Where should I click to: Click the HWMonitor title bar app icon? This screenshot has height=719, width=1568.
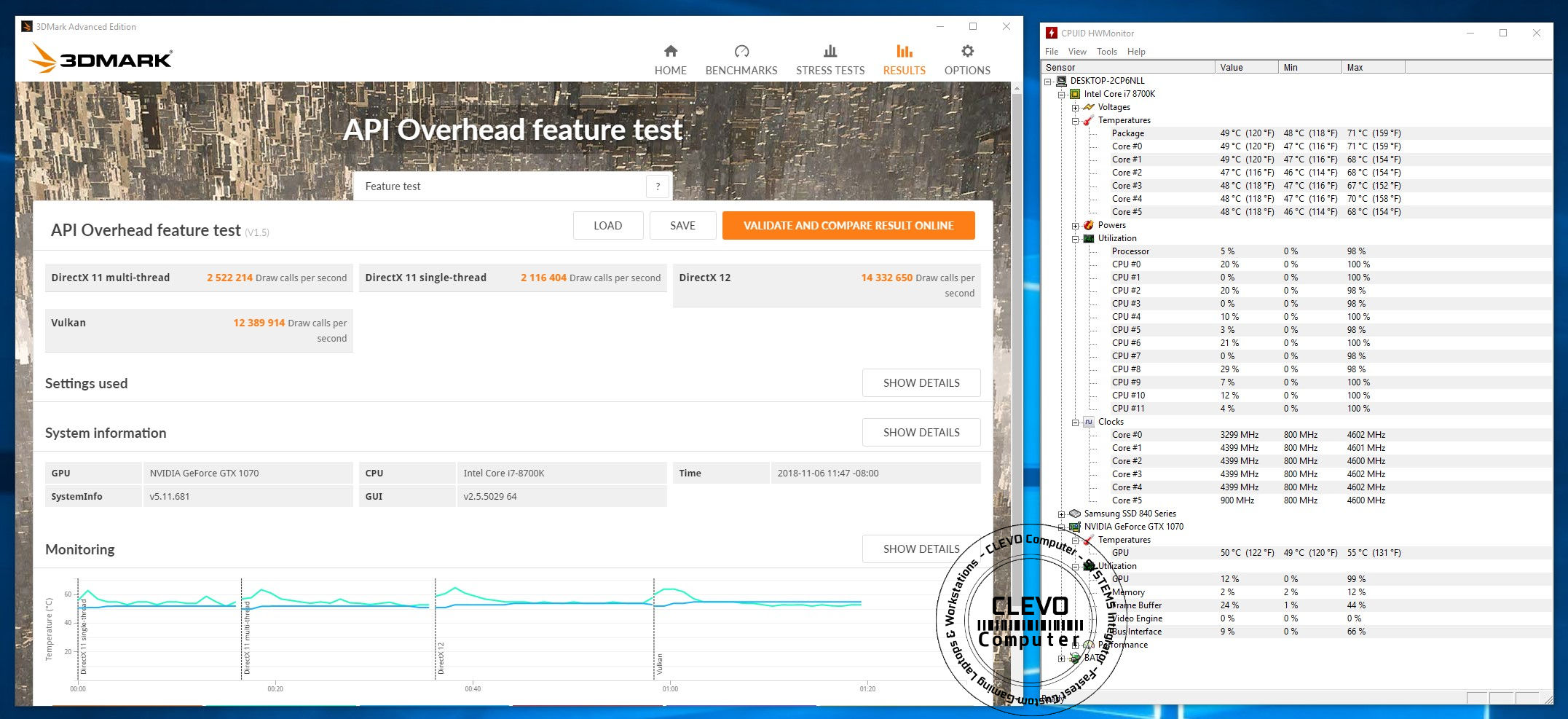tap(1052, 33)
